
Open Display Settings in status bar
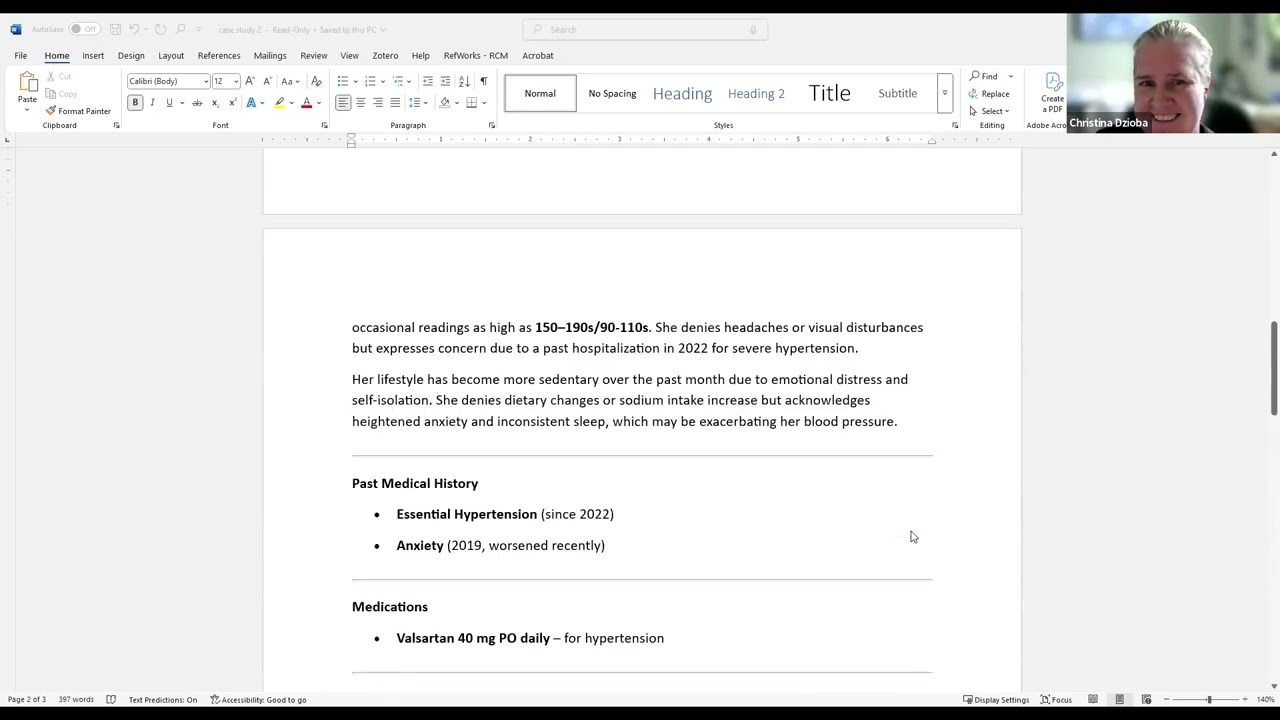996,700
